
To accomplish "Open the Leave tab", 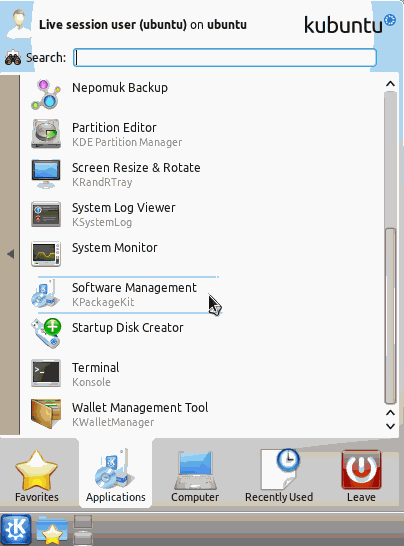I will coord(361,476).
